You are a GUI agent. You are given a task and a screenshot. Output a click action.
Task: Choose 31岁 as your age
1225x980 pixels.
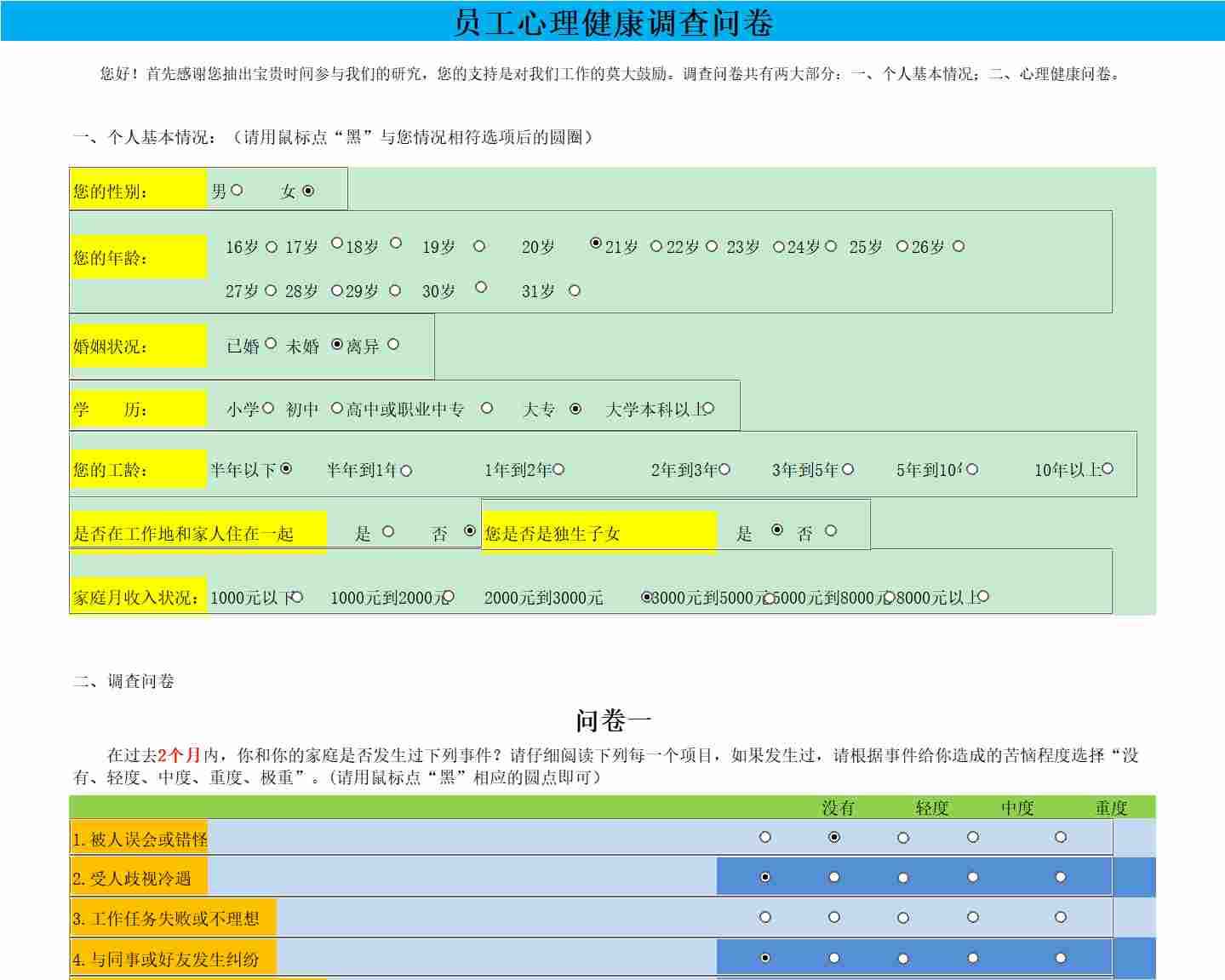click(575, 290)
